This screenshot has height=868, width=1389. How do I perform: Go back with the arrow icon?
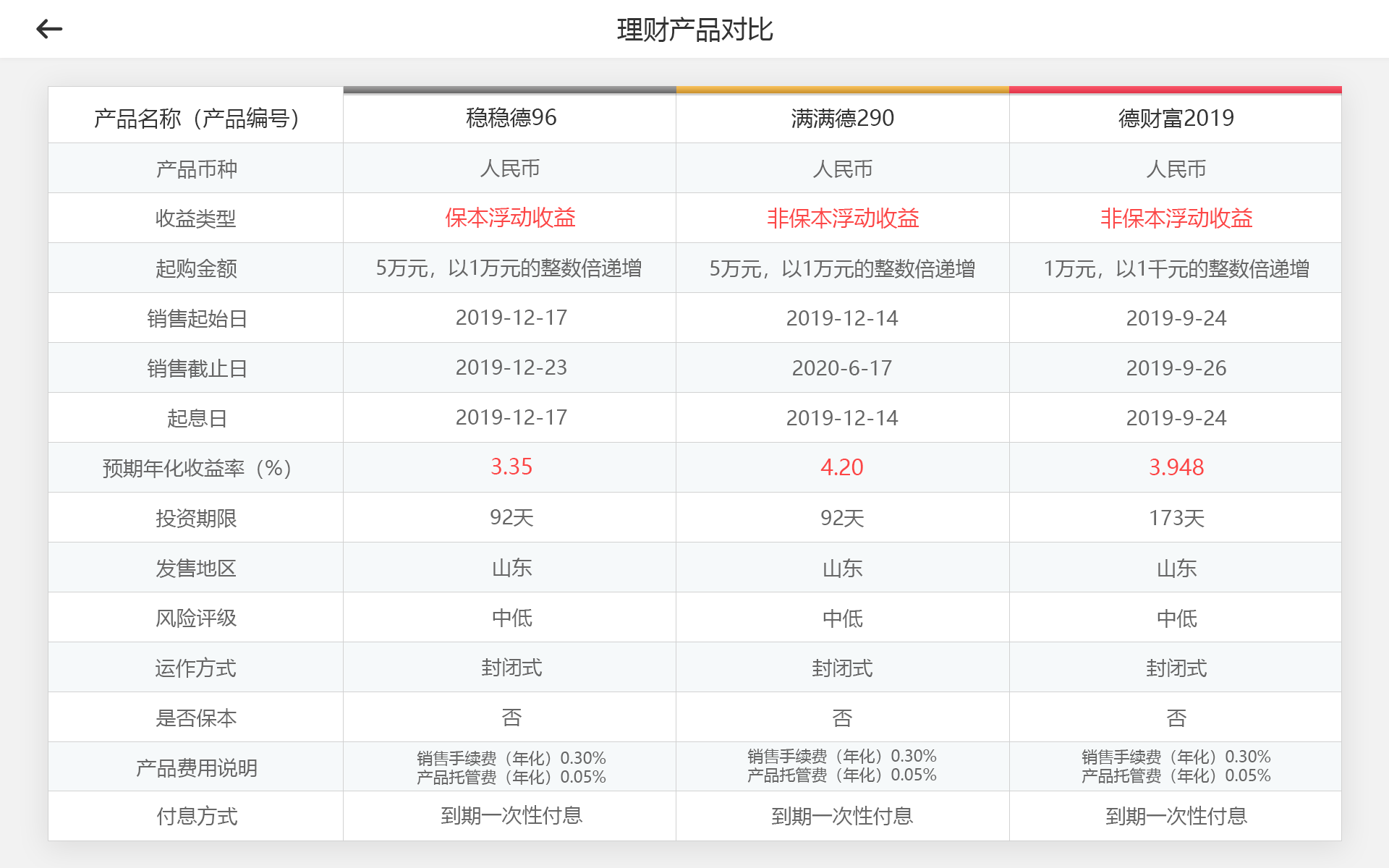coord(49,29)
